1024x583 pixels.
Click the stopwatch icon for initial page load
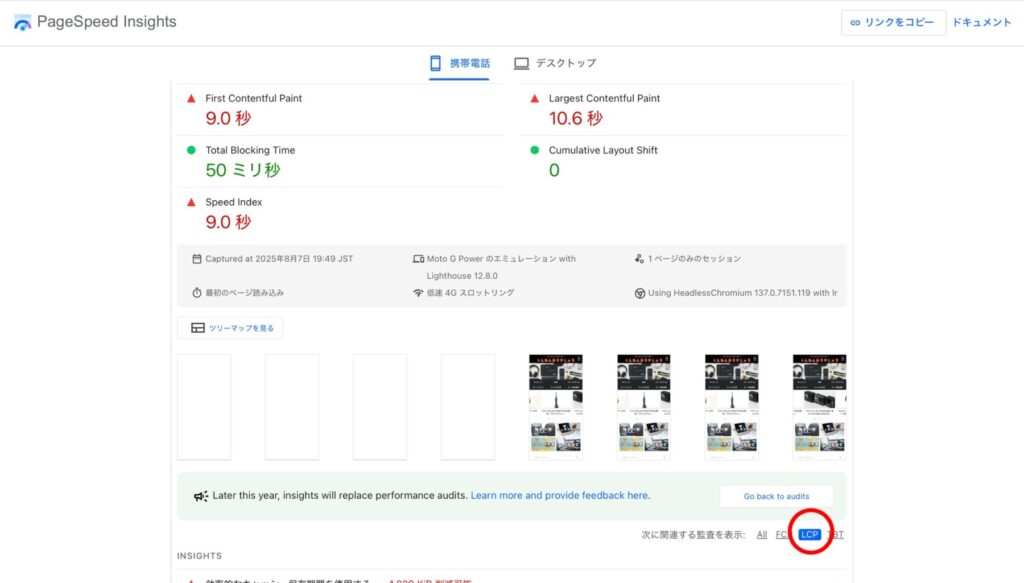point(197,293)
